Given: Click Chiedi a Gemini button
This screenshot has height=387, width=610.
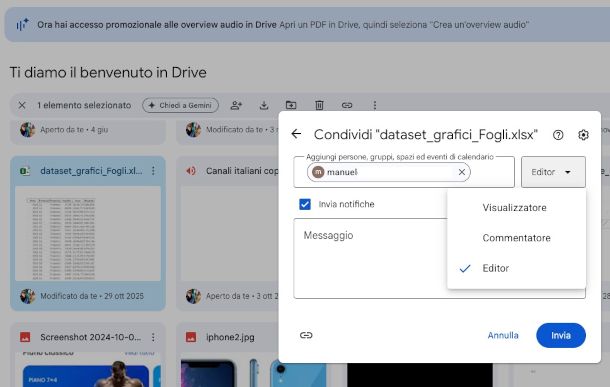Looking at the screenshot, I should (181, 105).
